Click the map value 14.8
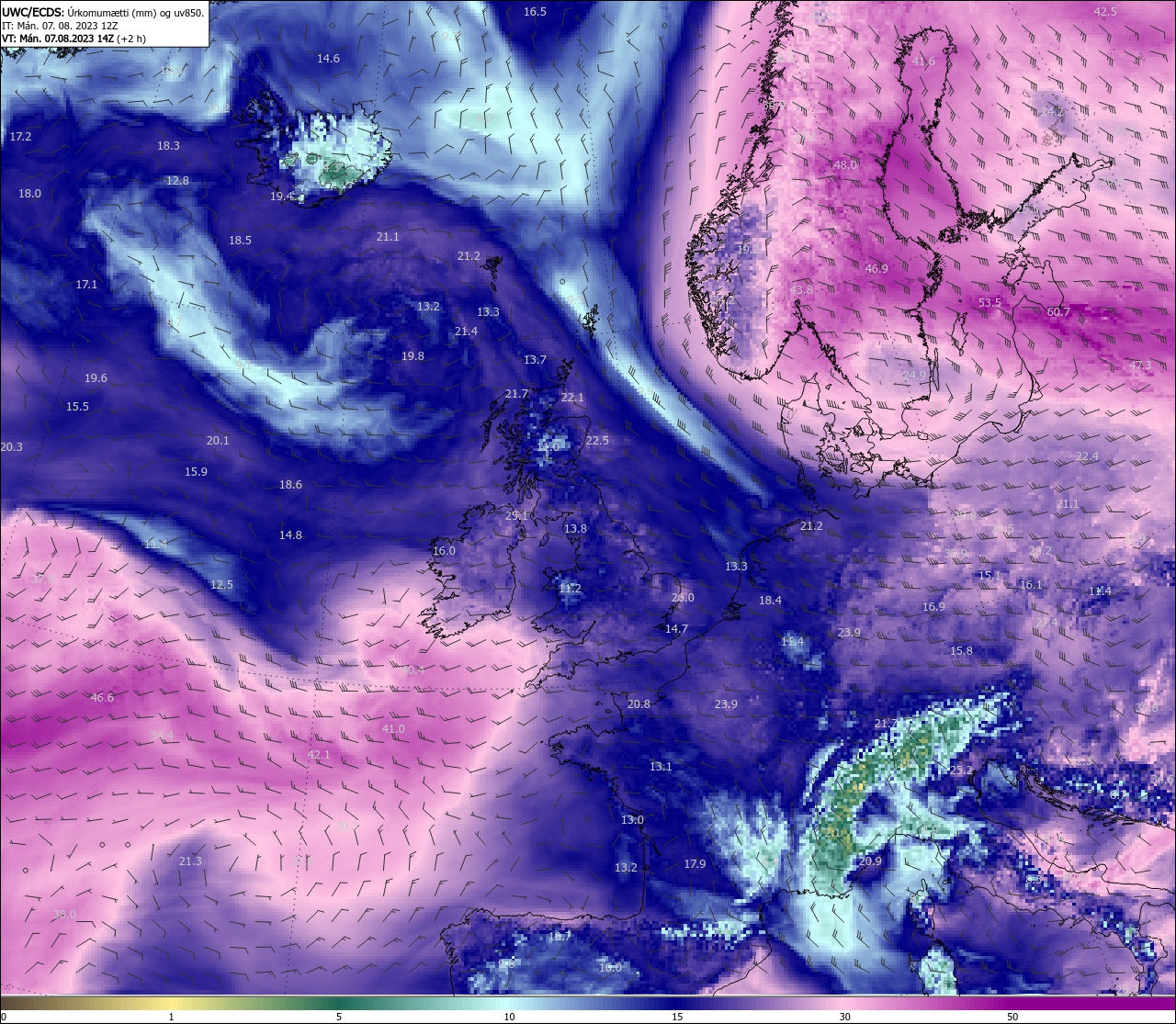The height and width of the screenshot is (1024, 1176). [x=290, y=535]
